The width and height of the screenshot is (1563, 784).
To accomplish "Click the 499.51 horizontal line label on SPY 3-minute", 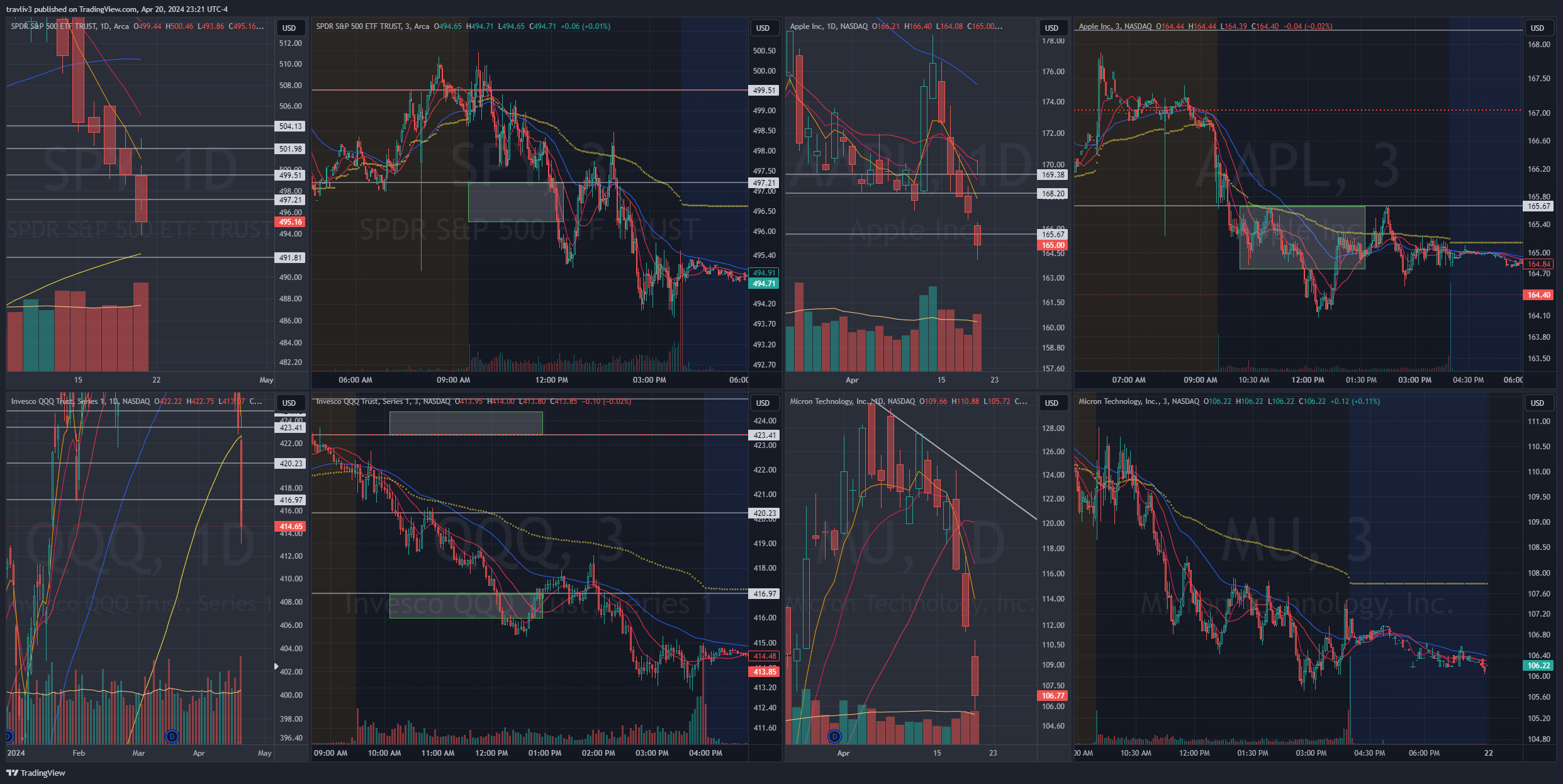I will [x=764, y=91].
